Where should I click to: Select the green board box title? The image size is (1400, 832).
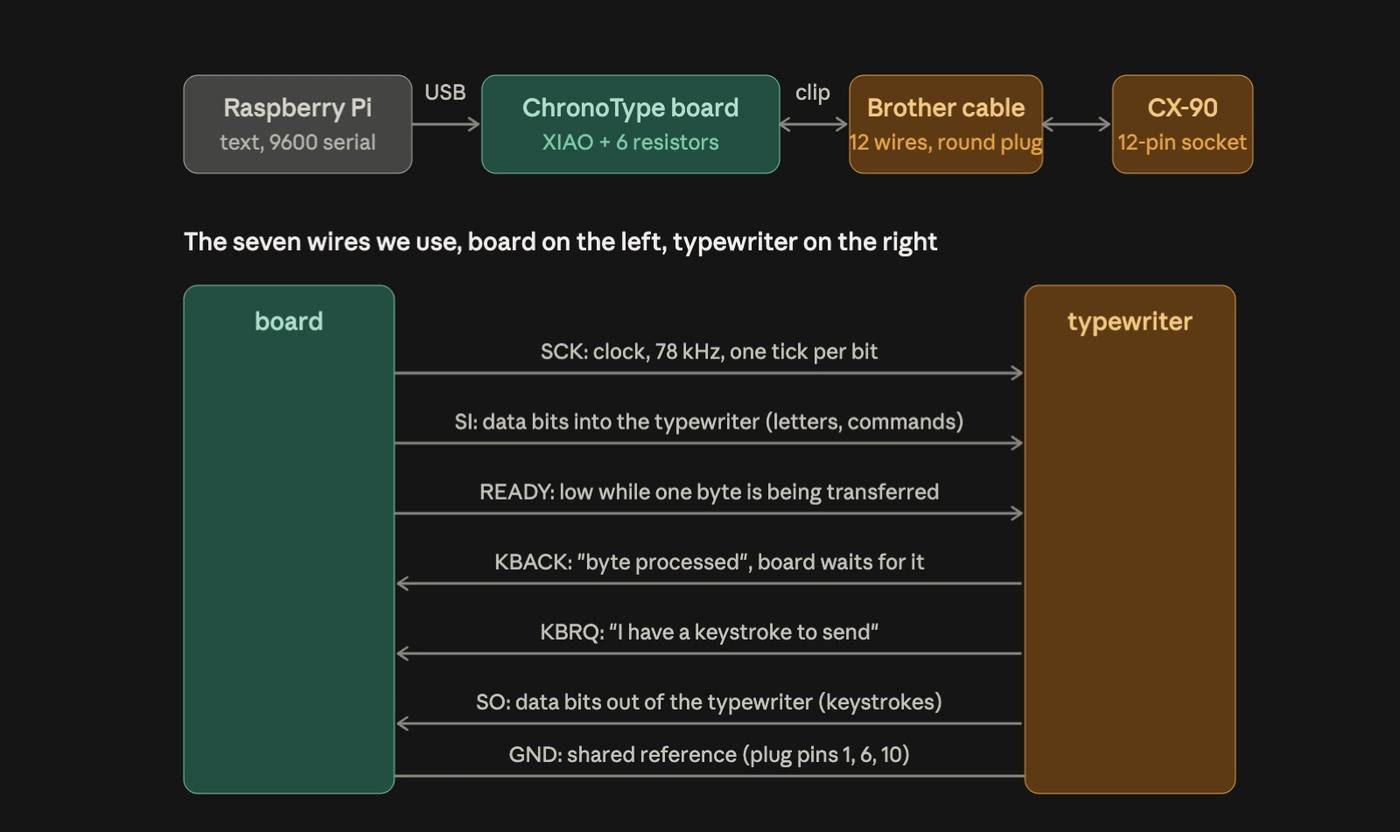pos(289,321)
